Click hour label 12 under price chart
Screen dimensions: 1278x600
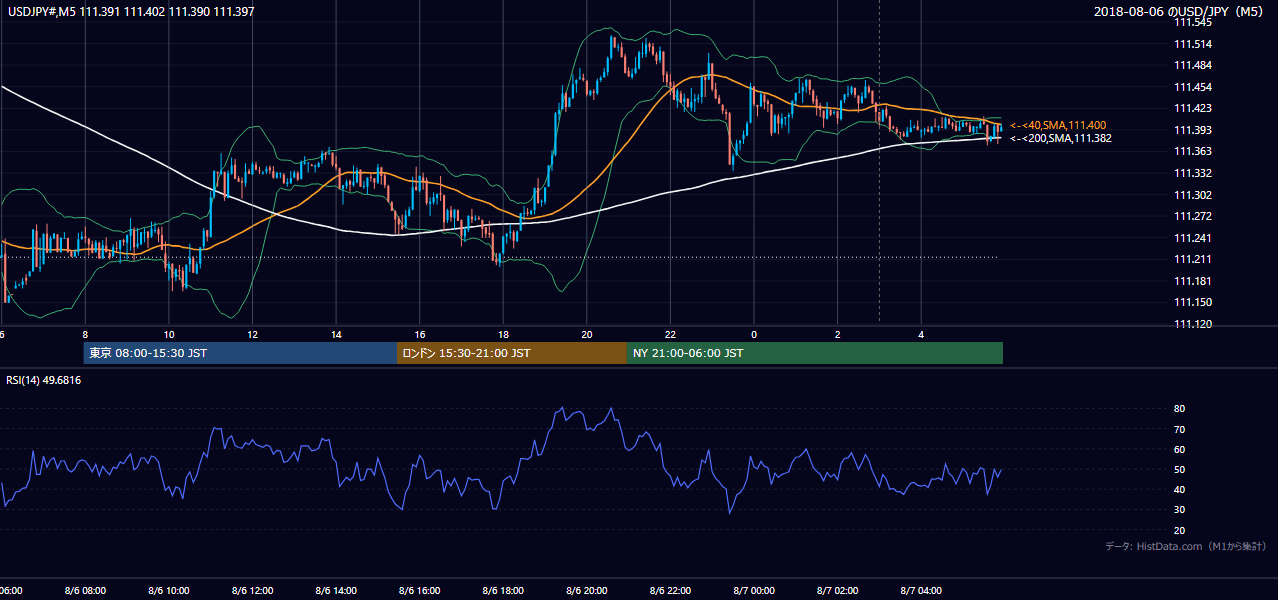[252, 334]
